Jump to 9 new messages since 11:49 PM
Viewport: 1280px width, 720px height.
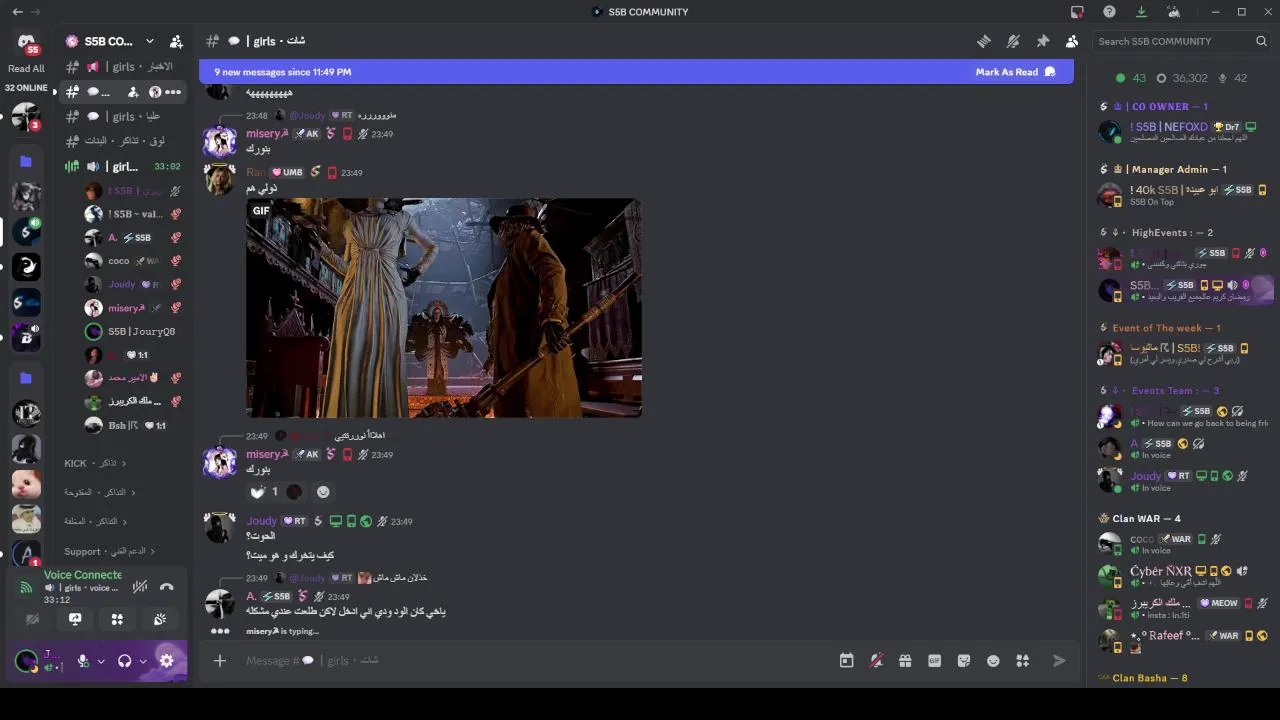(x=282, y=72)
